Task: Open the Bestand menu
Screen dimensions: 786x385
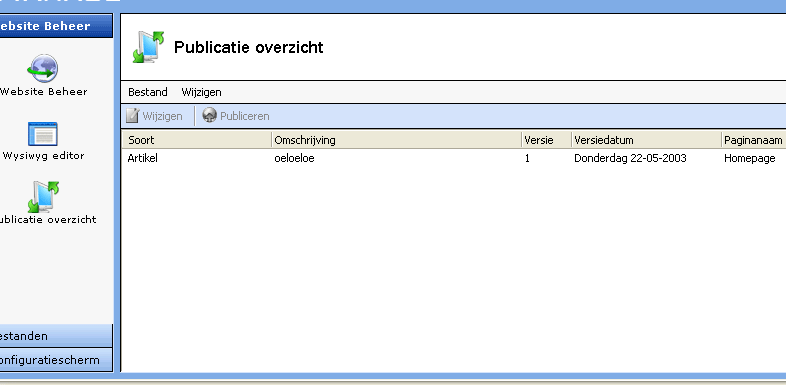Action: coord(148,92)
